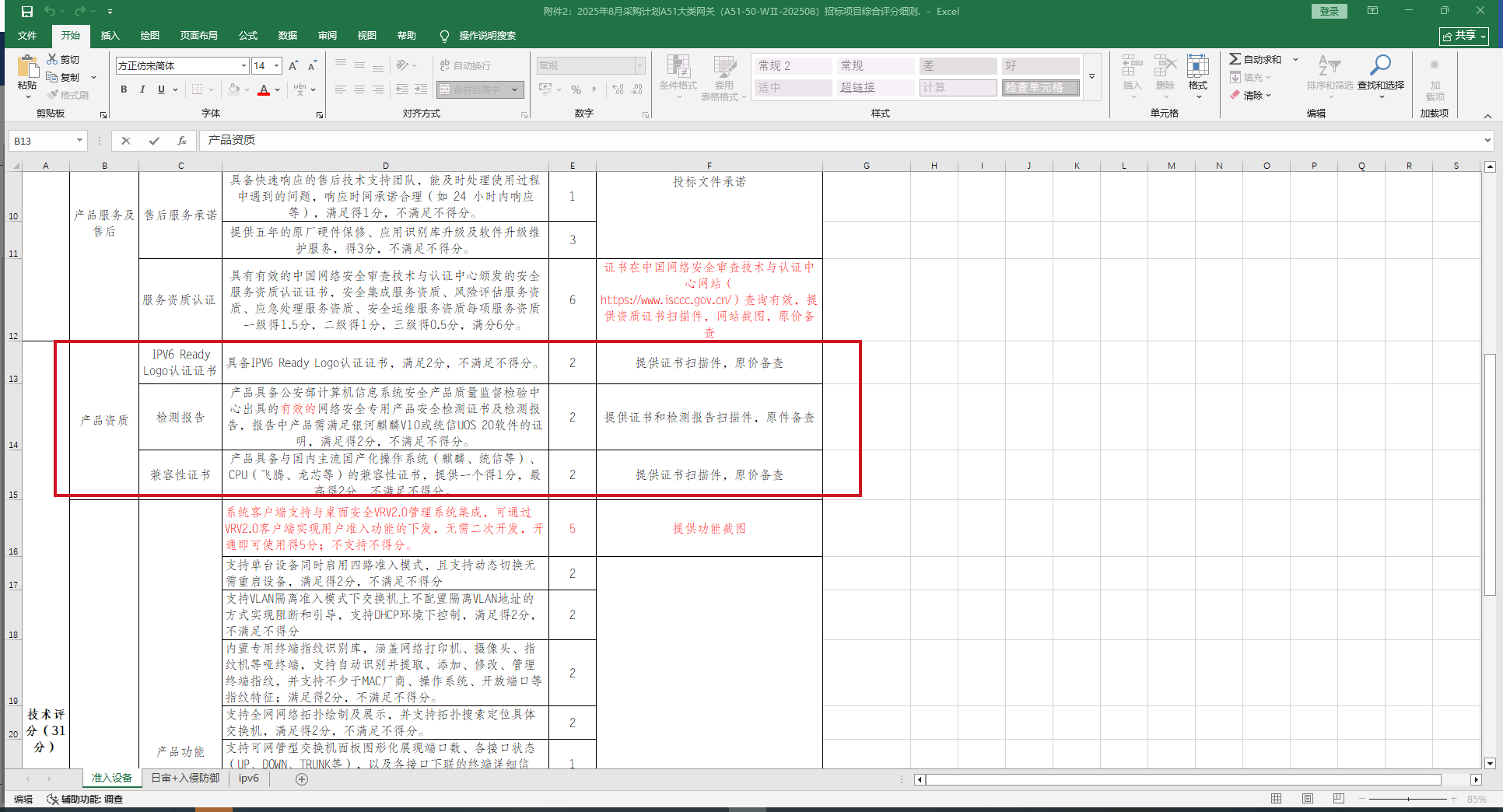Apply percent style number format
The image size is (1503, 812).
(576, 89)
